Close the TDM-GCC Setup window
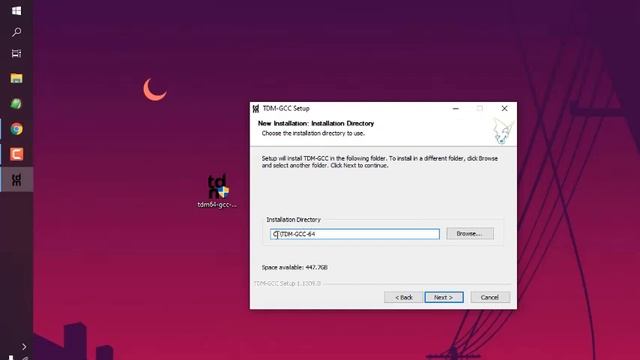This screenshot has width=640, height=360. pos(504,109)
